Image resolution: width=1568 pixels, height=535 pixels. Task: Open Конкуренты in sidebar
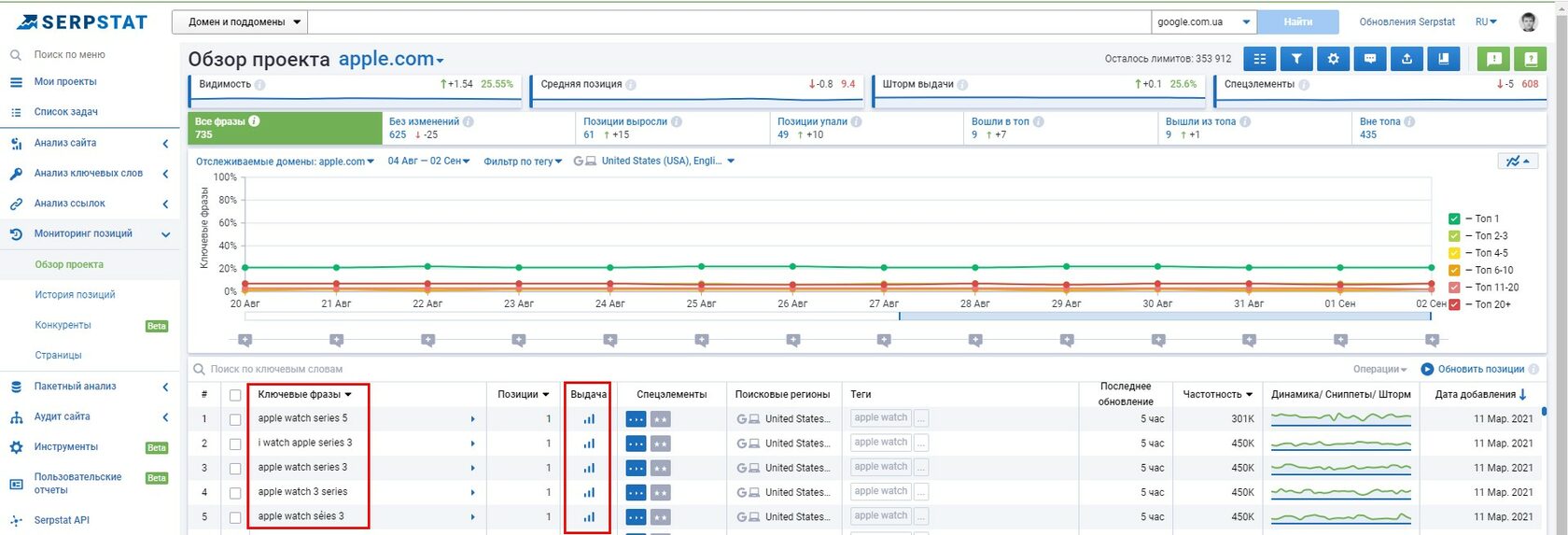(x=63, y=325)
